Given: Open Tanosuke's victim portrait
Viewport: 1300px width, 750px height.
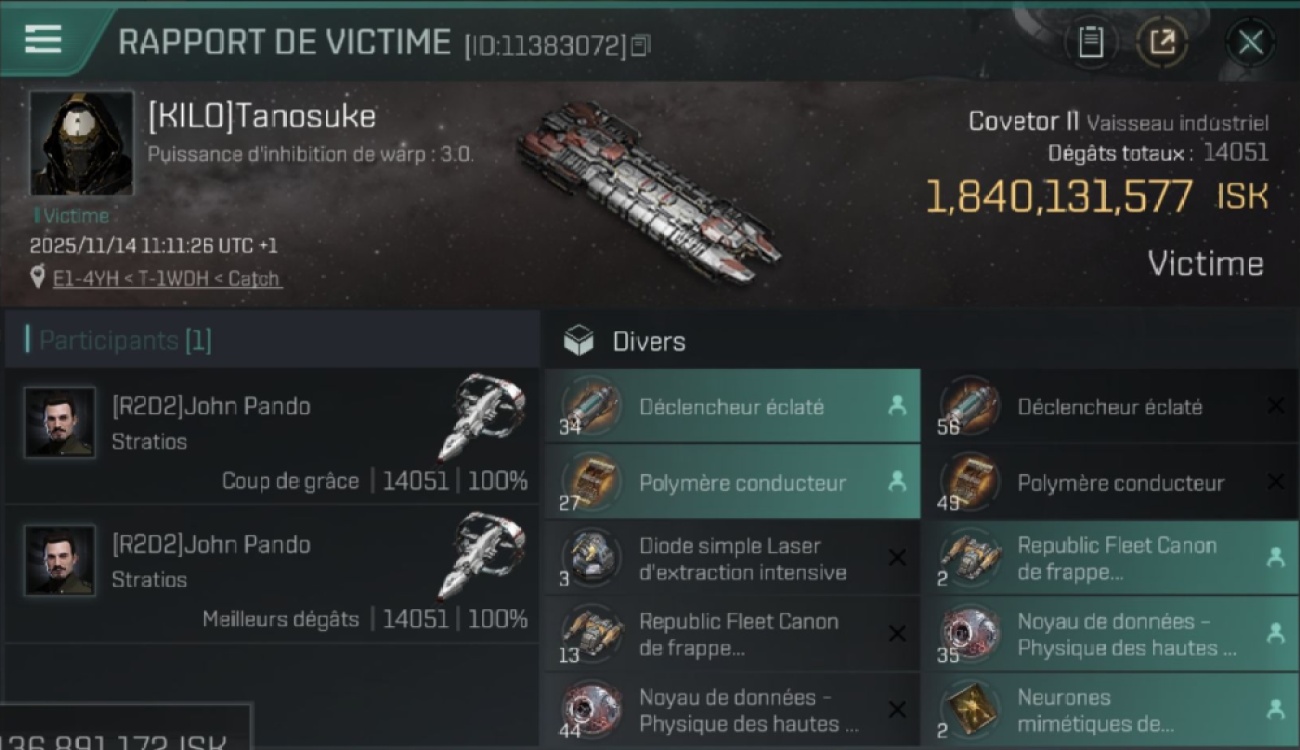Looking at the screenshot, I should [81, 143].
